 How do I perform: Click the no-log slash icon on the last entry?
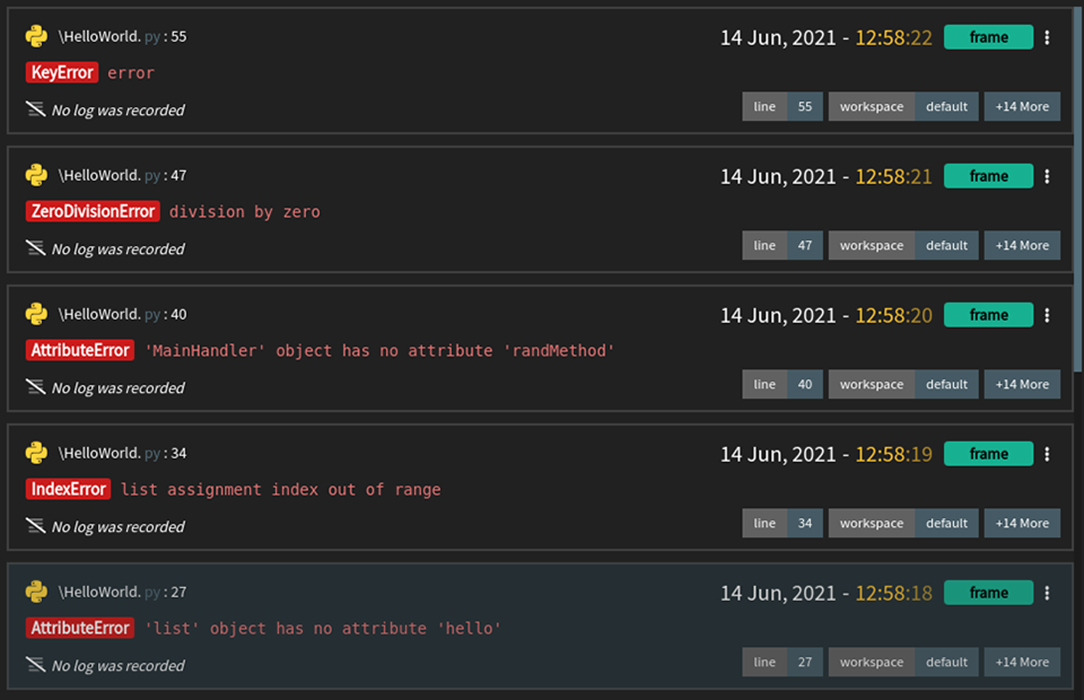(33, 664)
